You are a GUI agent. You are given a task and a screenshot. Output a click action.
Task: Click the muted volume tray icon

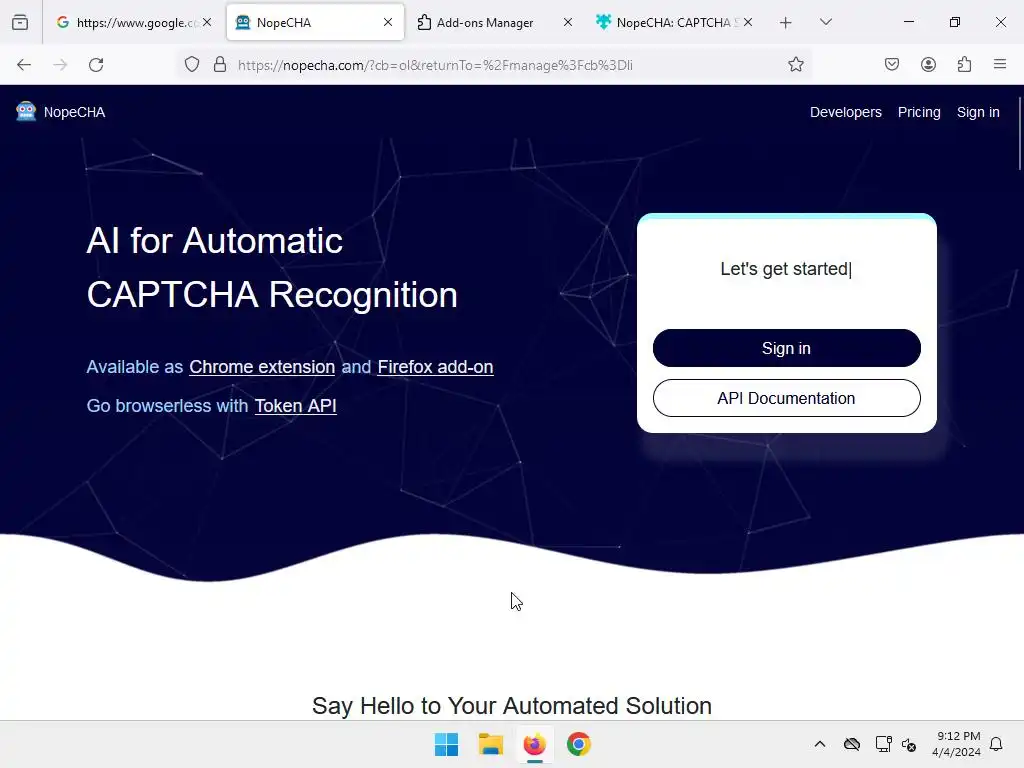[908, 744]
